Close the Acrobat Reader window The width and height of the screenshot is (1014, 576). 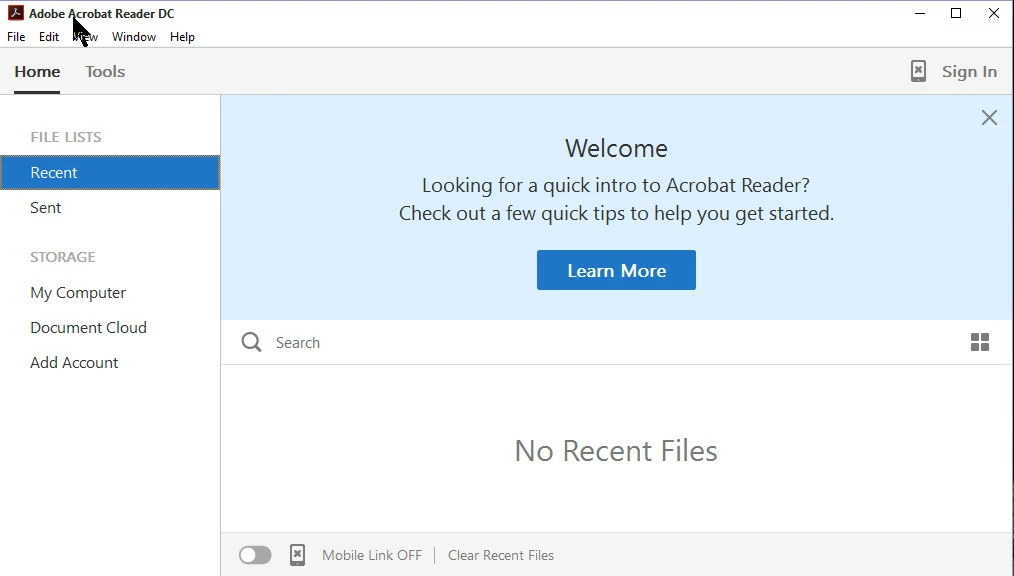pyautogui.click(x=994, y=13)
